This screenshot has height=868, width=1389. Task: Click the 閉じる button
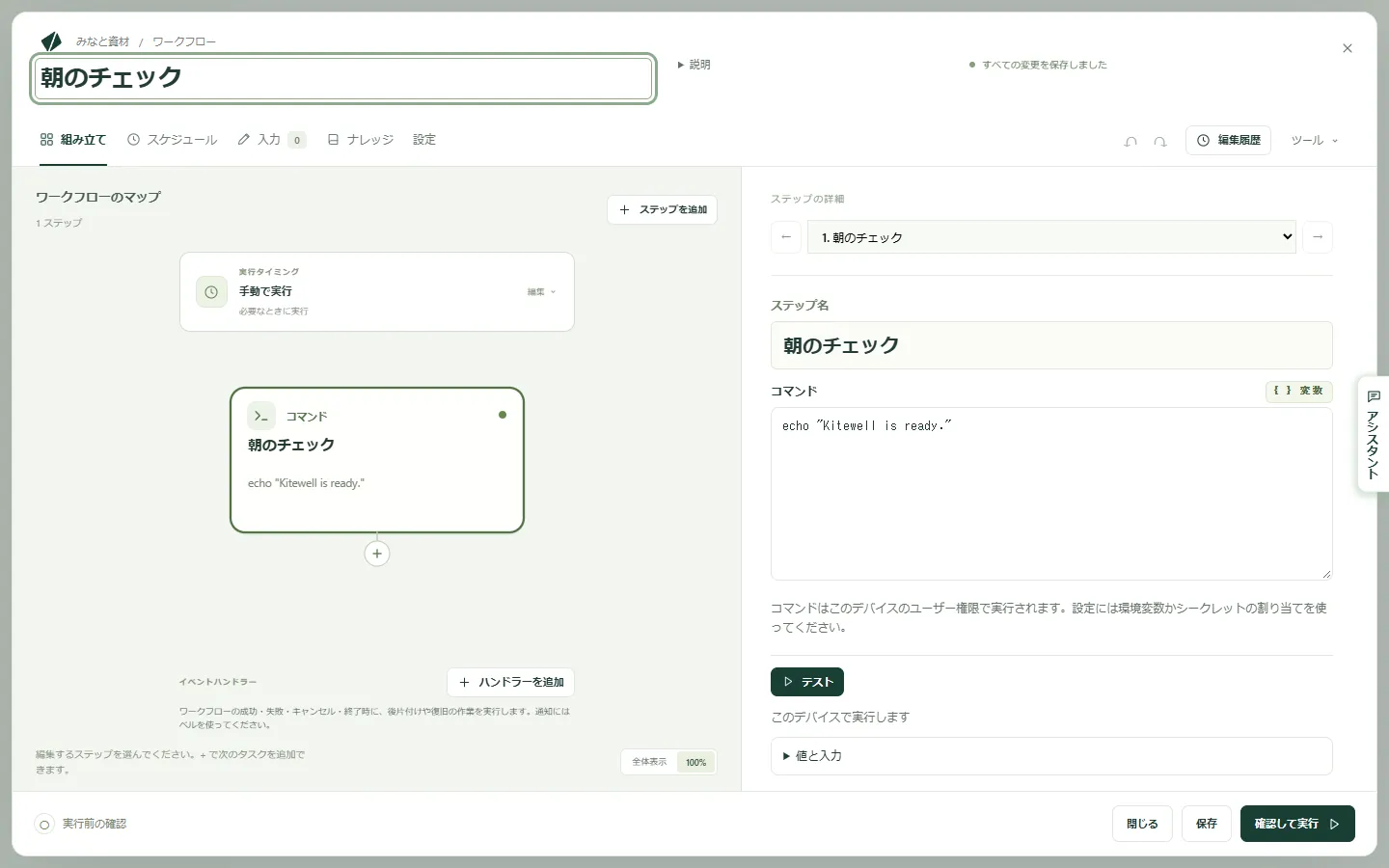coord(1142,824)
